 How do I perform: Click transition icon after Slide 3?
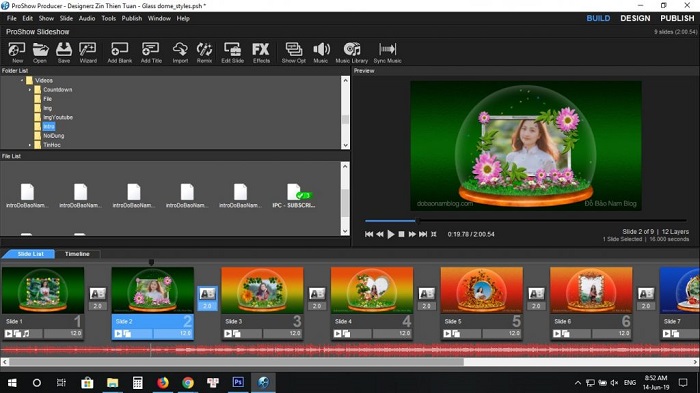[x=317, y=294]
